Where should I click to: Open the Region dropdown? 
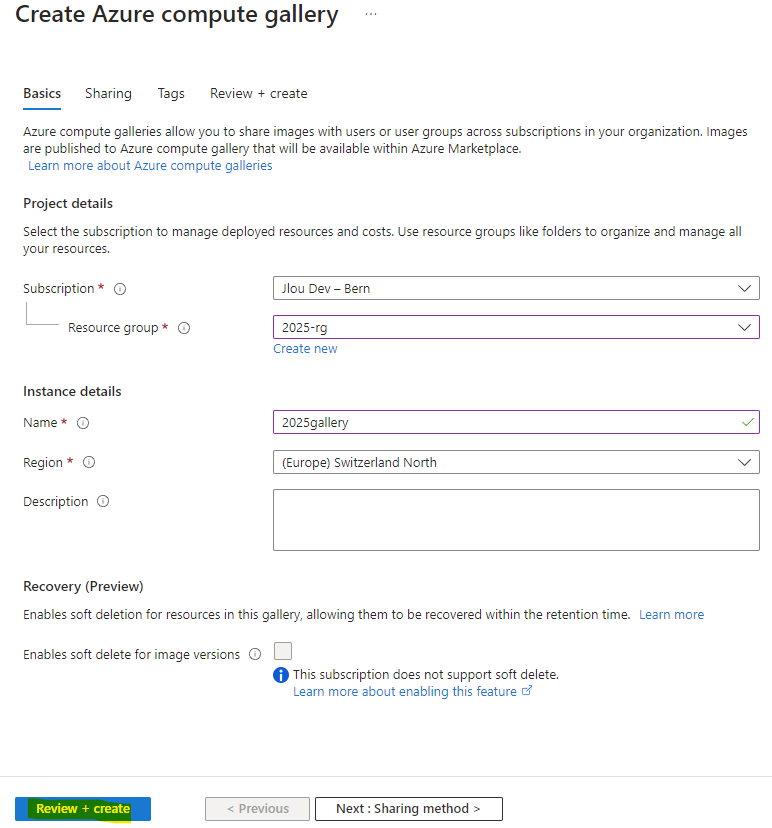coord(516,462)
